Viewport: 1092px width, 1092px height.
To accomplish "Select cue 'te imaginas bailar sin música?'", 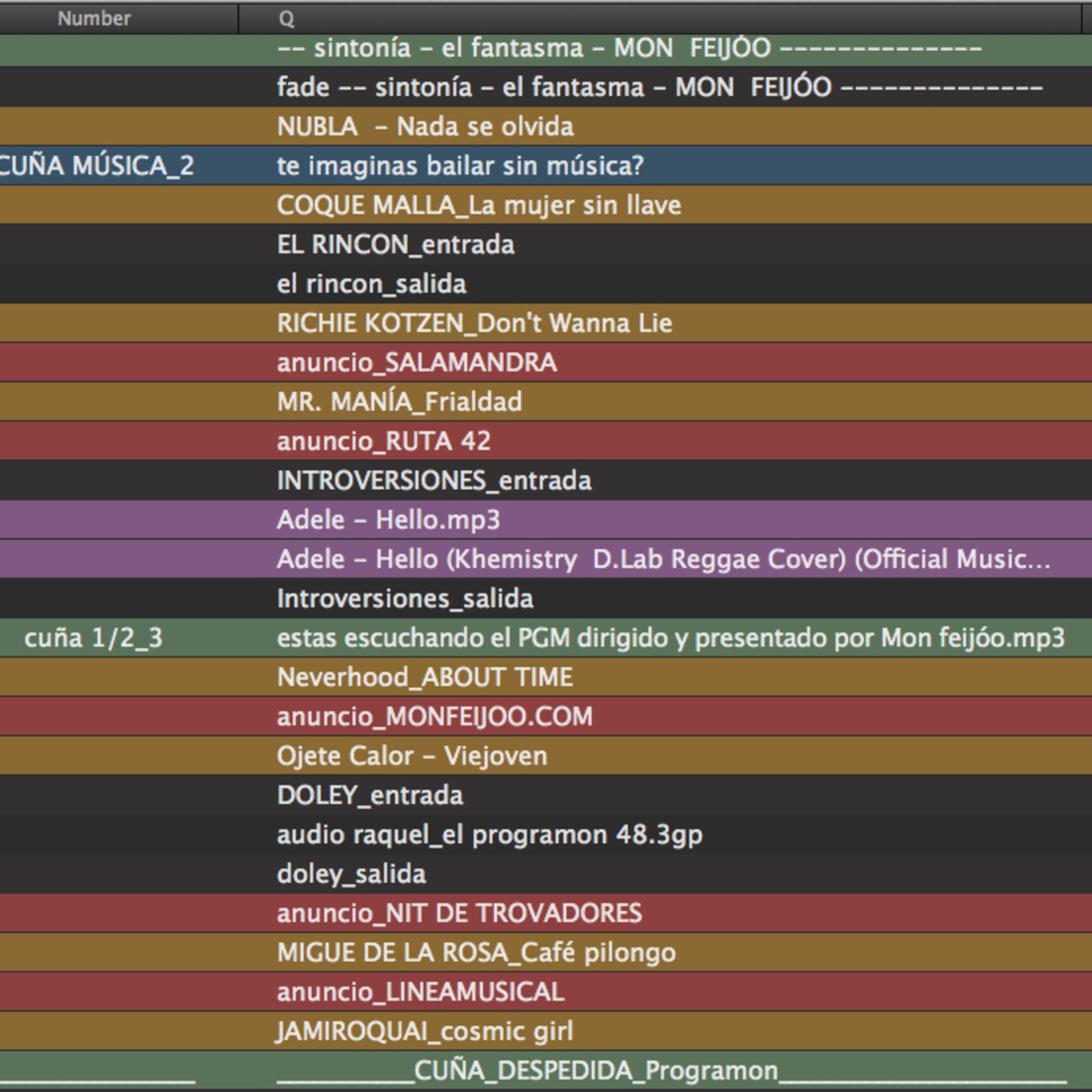I will (460, 165).
